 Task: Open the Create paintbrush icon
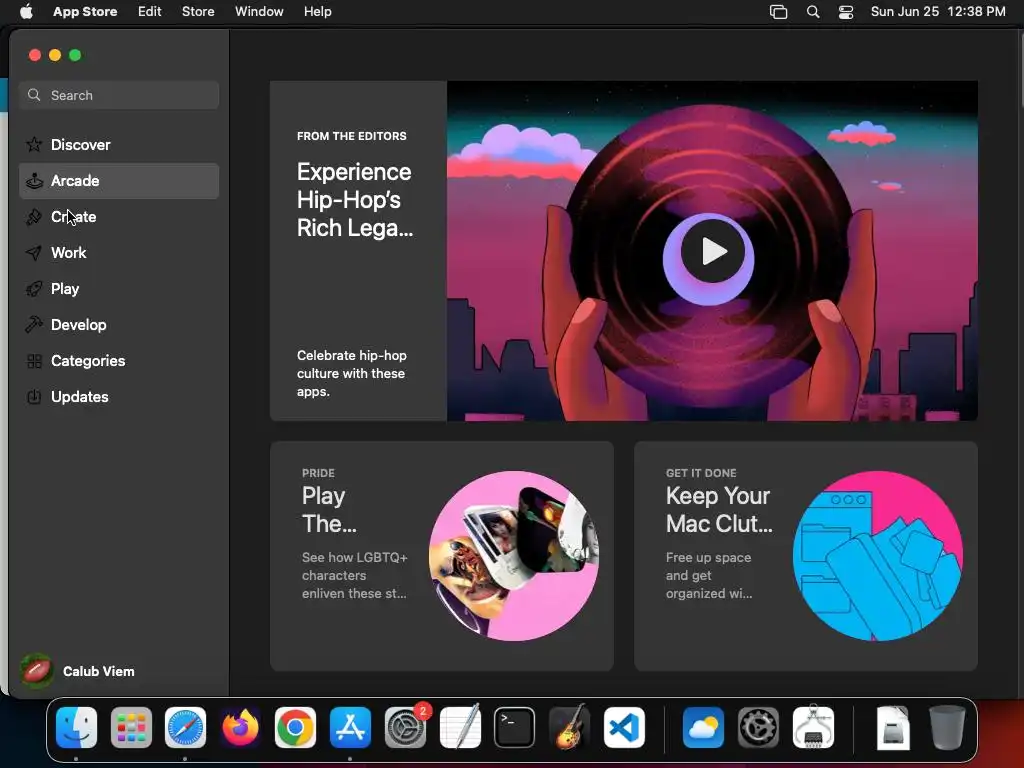click(x=34, y=217)
